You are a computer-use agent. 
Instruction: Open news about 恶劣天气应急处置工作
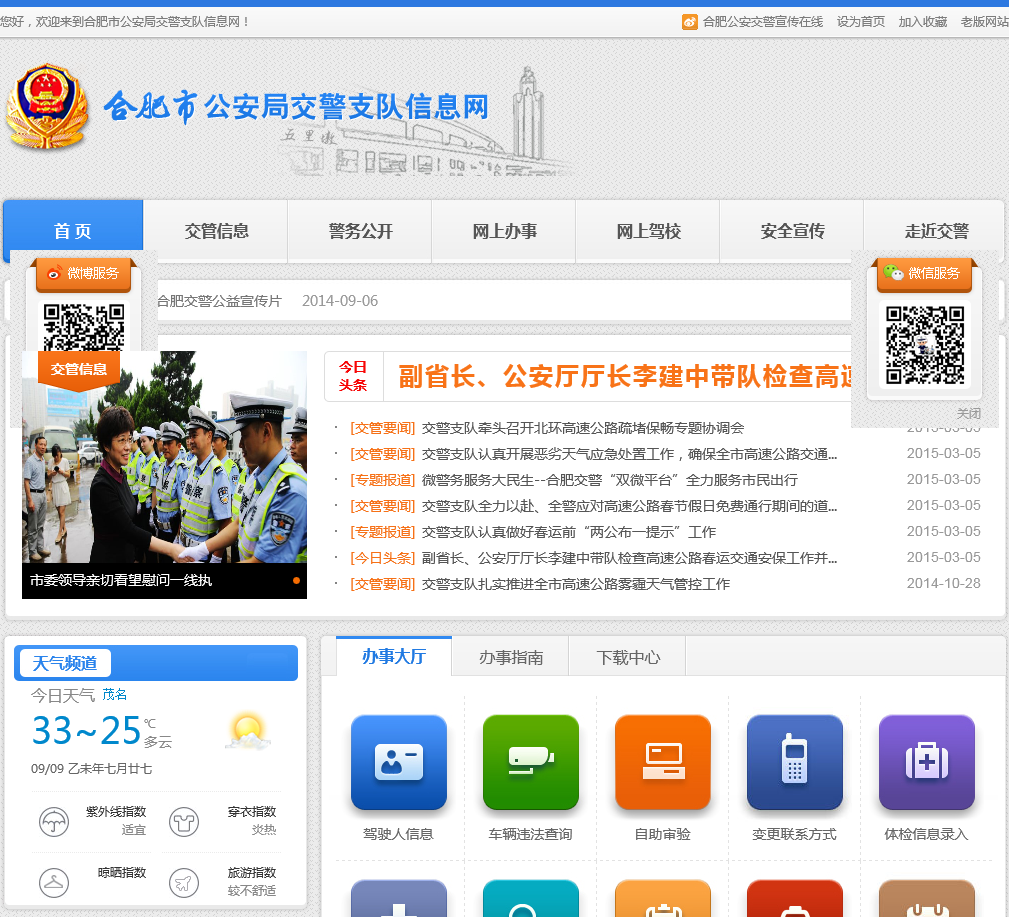point(629,454)
